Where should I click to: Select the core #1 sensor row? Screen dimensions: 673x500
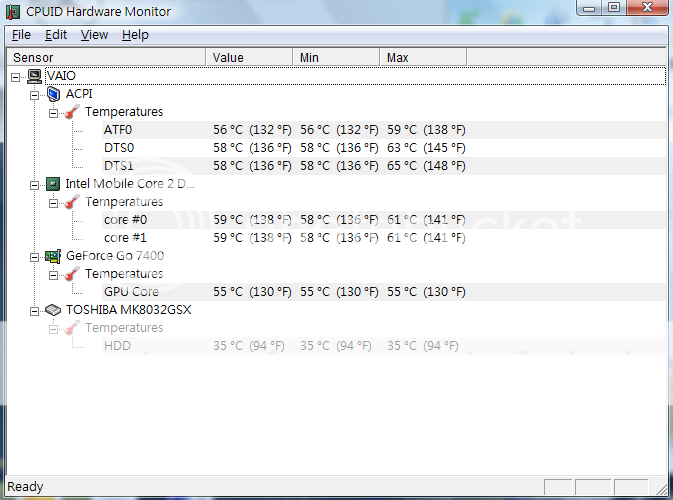(384, 238)
